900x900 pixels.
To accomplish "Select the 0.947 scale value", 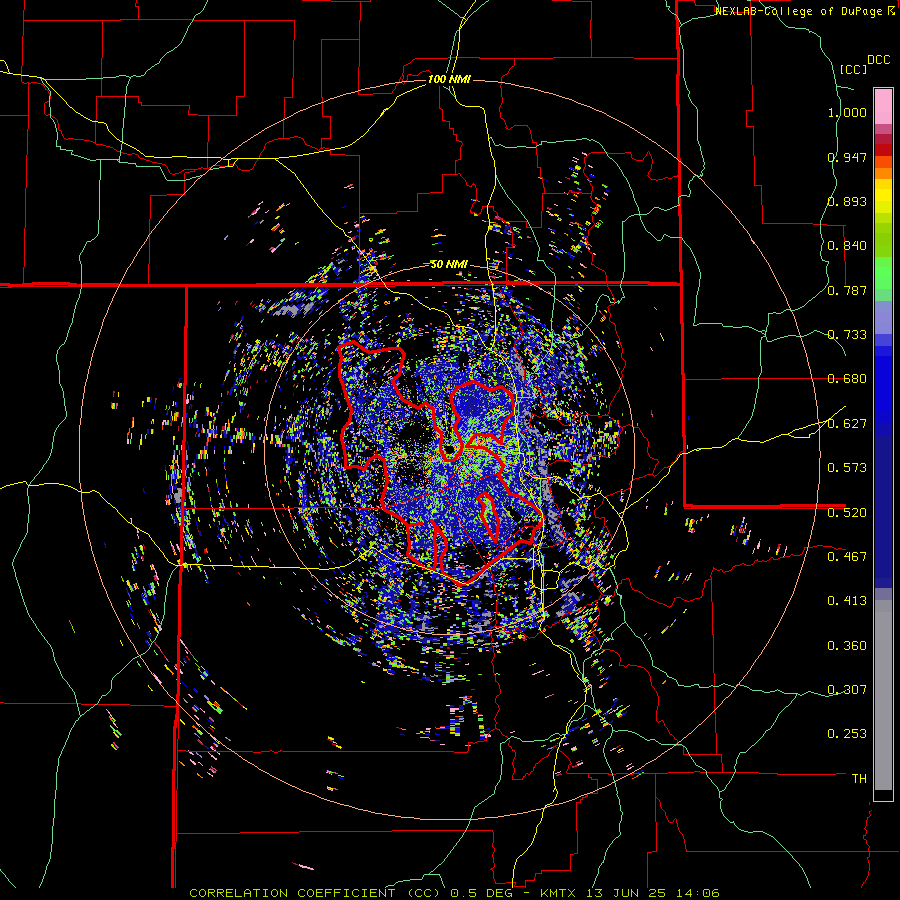I will coord(847,157).
